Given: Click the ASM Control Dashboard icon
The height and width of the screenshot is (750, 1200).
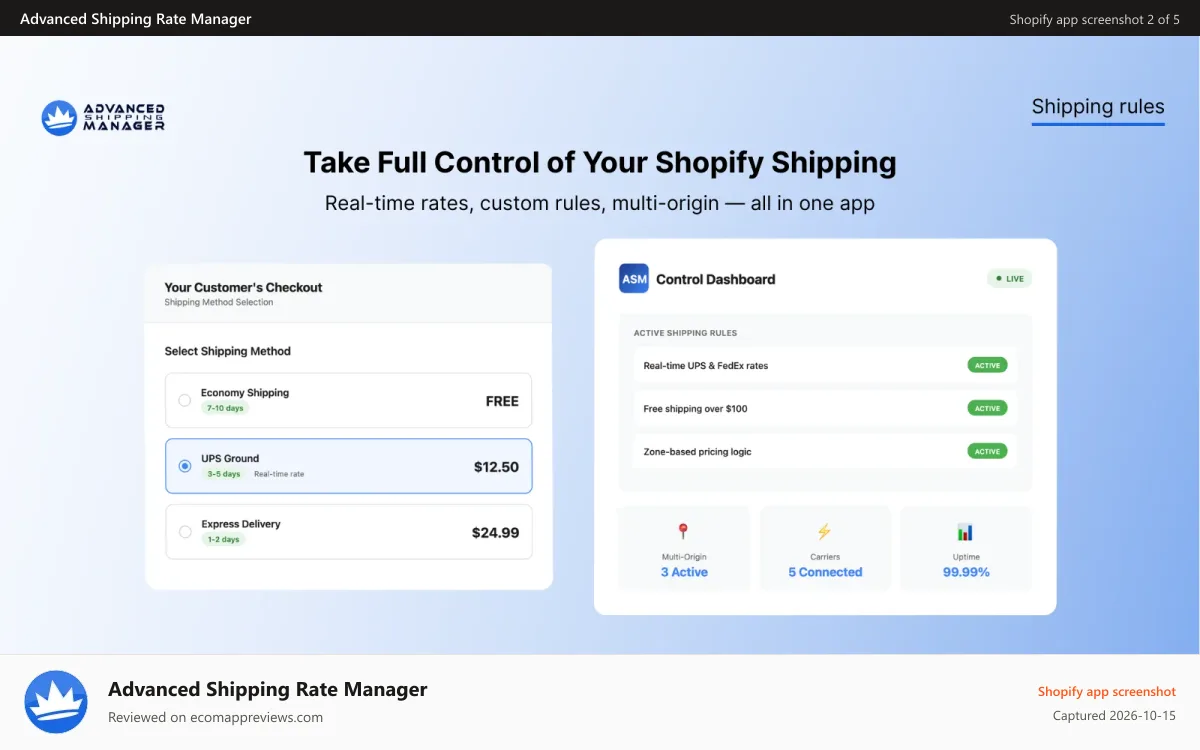Looking at the screenshot, I should coord(634,279).
